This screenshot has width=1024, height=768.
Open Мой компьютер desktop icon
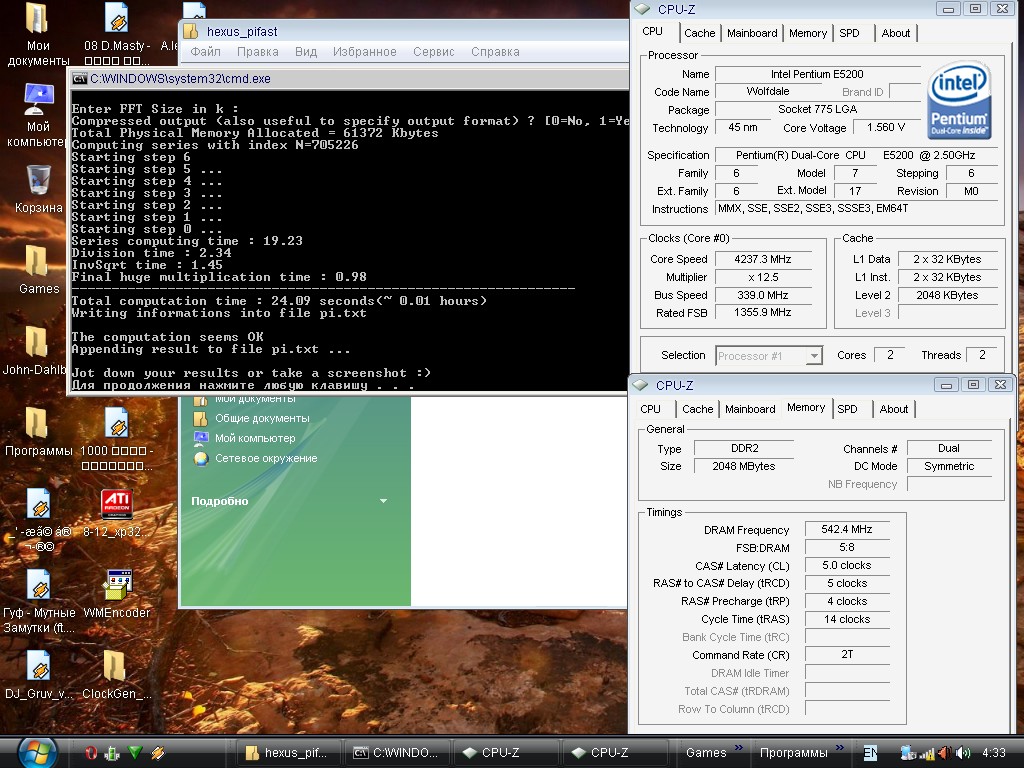[39, 99]
